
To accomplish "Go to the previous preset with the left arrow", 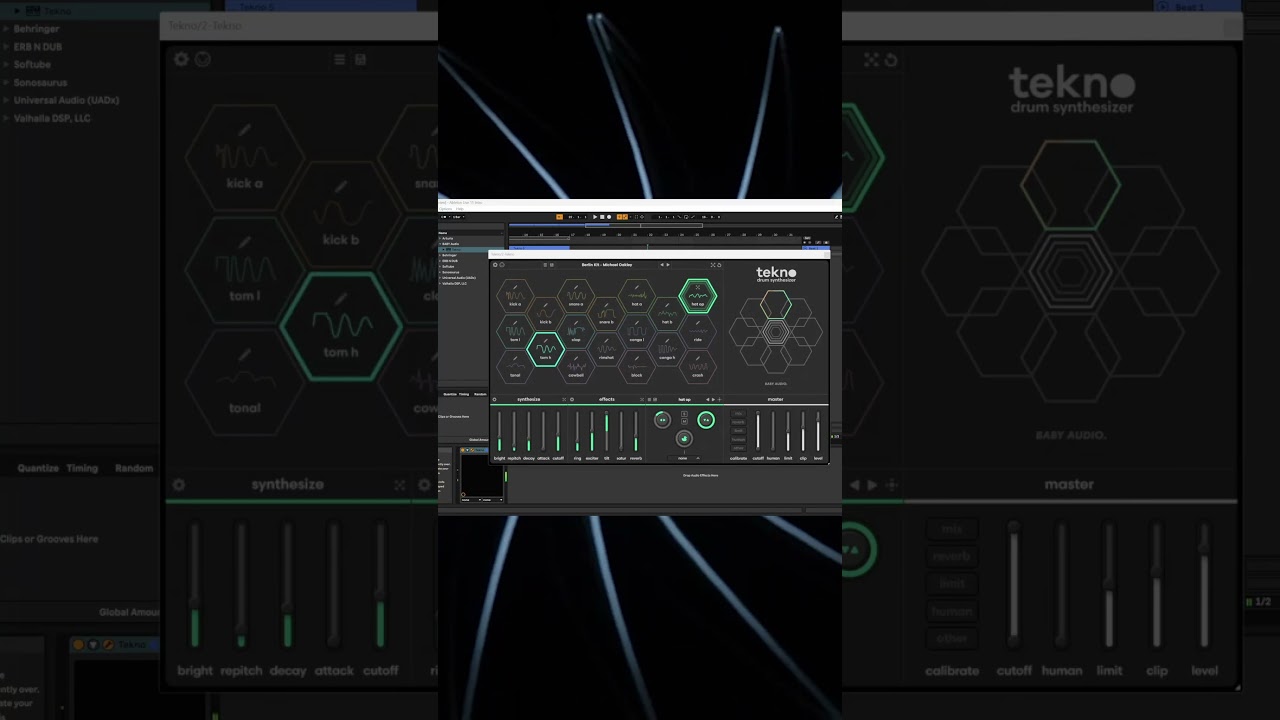I will (661, 265).
